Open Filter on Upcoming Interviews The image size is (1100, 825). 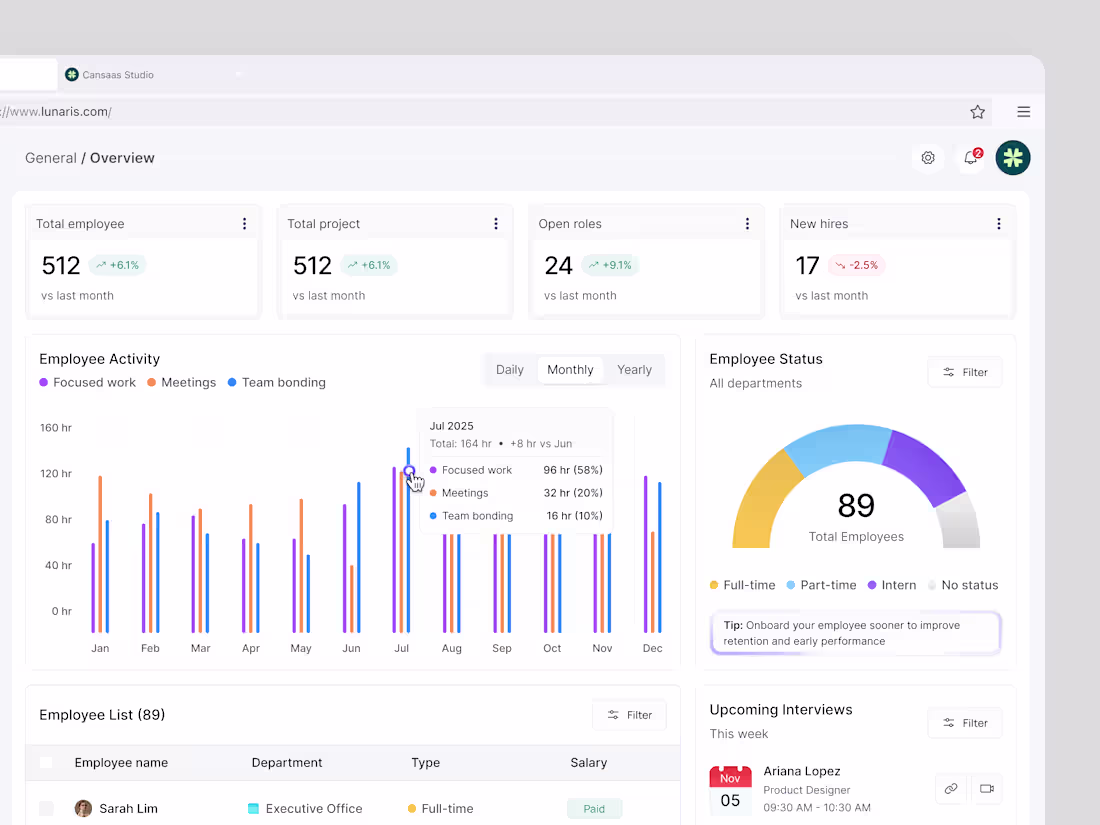tap(964, 723)
